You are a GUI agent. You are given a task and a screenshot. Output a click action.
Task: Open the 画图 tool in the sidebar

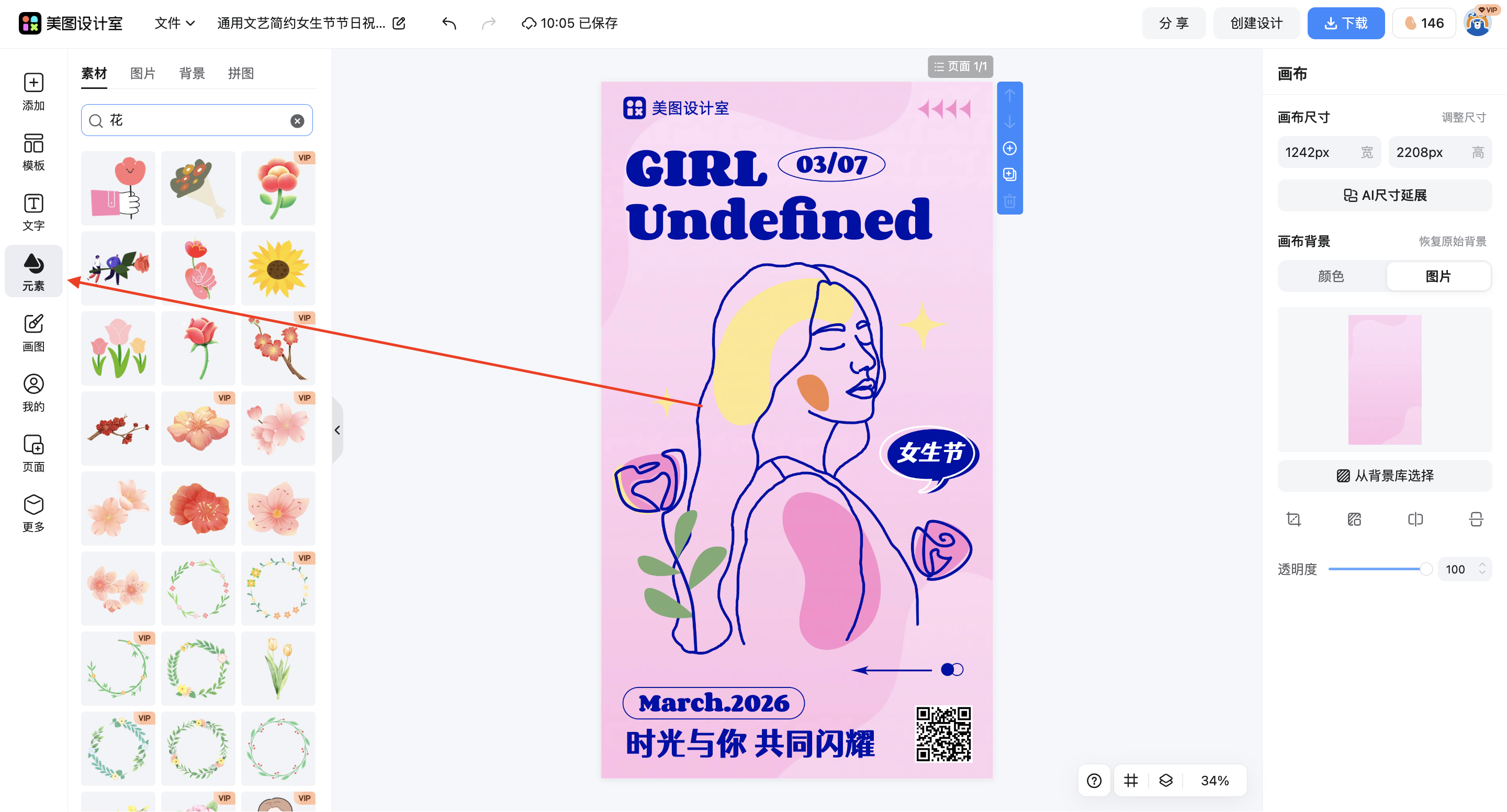pos(33,332)
